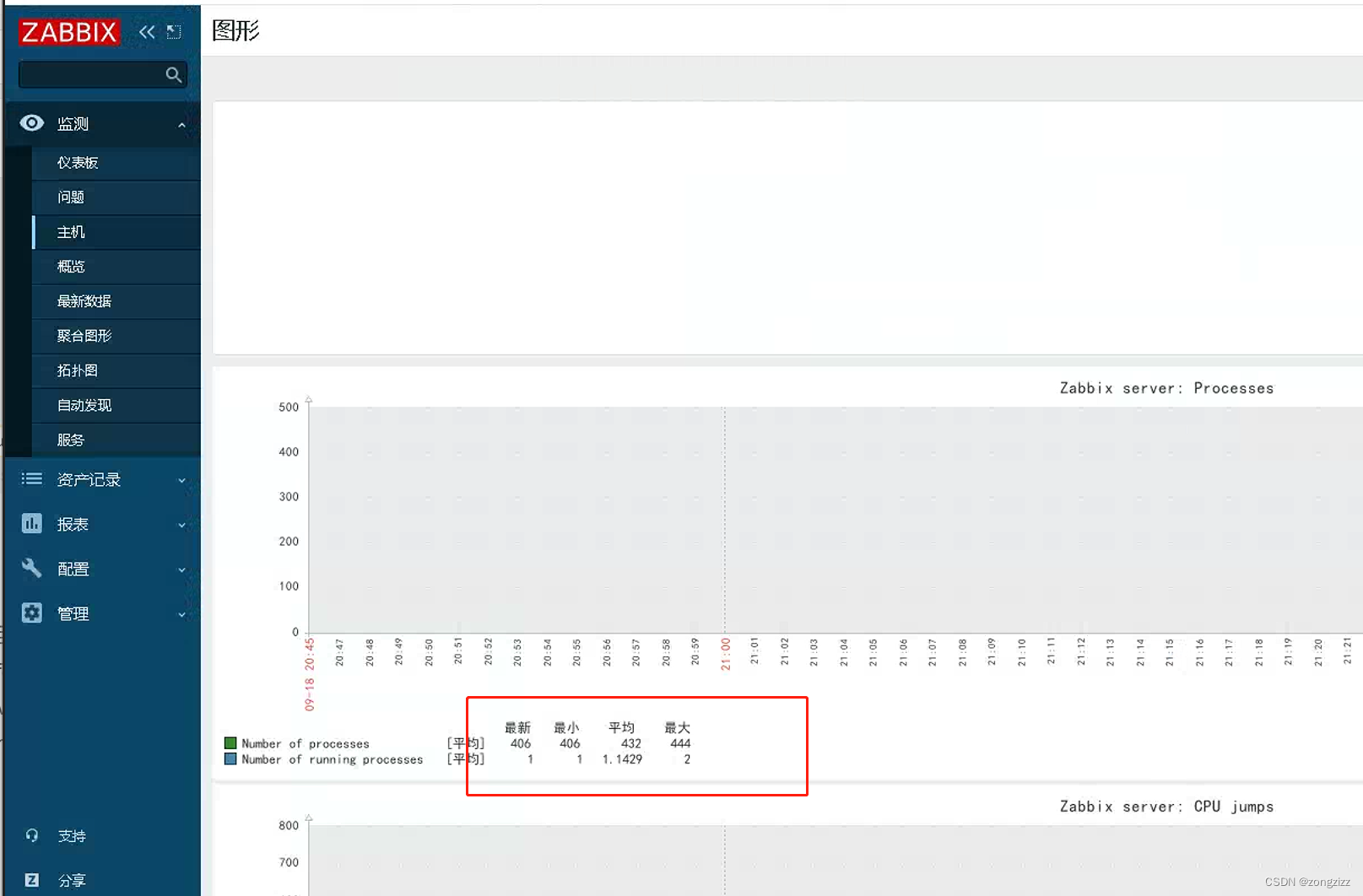Select 主机 hosts menu item
Screen dimensions: 1363x896
(116, 232)
